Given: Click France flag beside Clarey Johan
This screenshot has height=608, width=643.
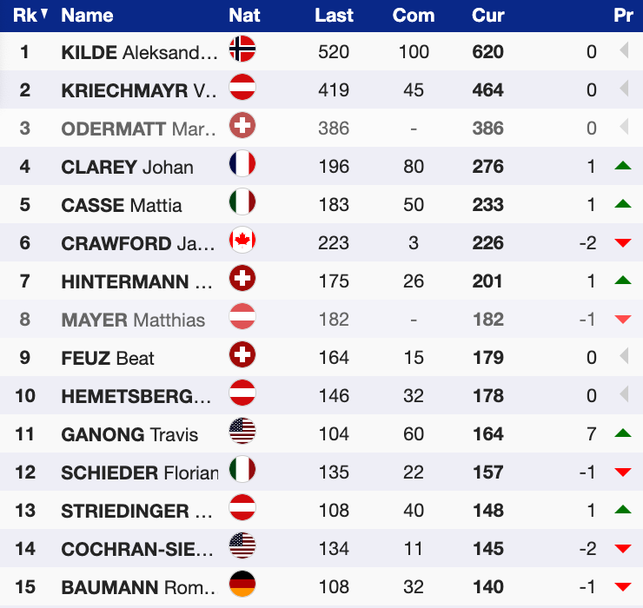Looking at the screenshot, I should pos(242,166).
